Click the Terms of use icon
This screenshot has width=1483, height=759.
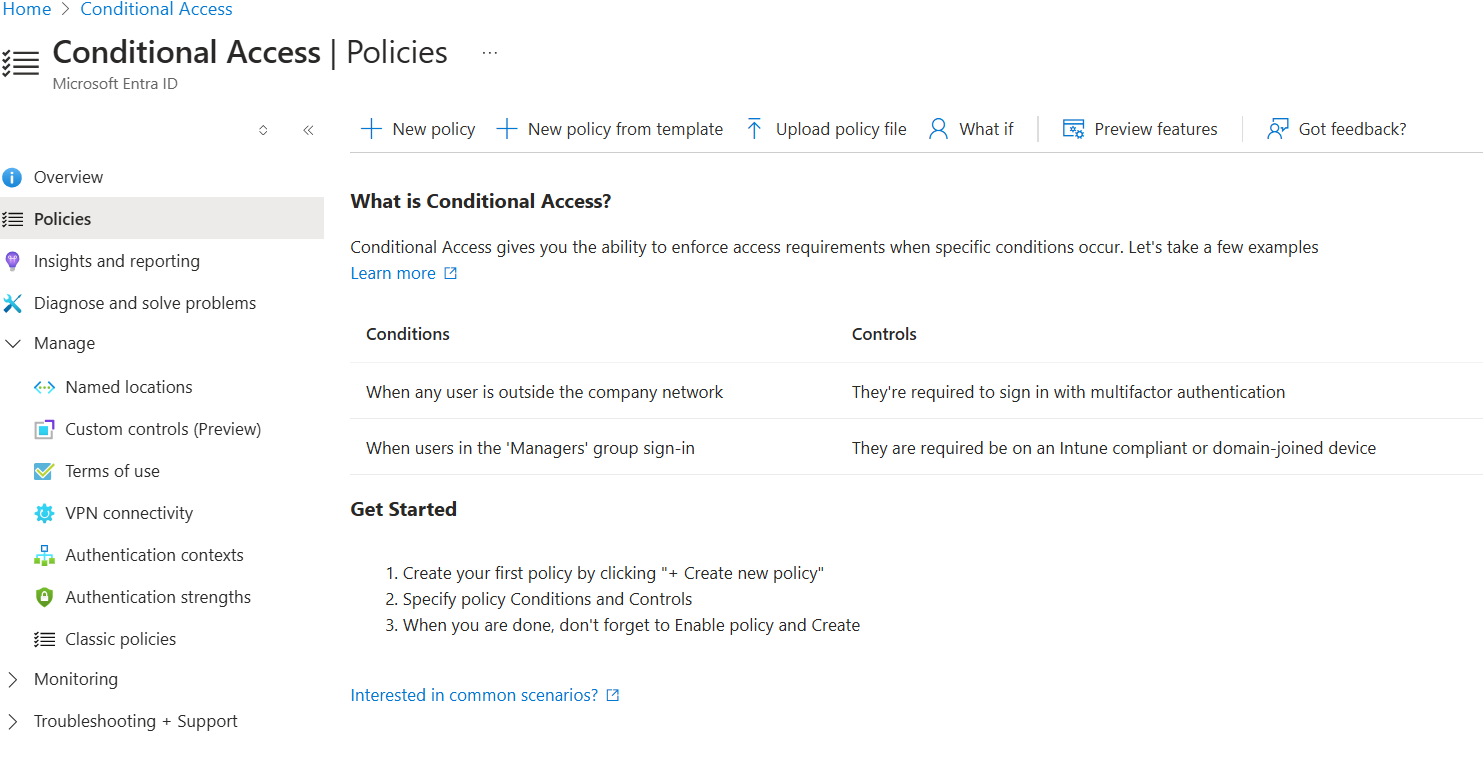point(44,471)
